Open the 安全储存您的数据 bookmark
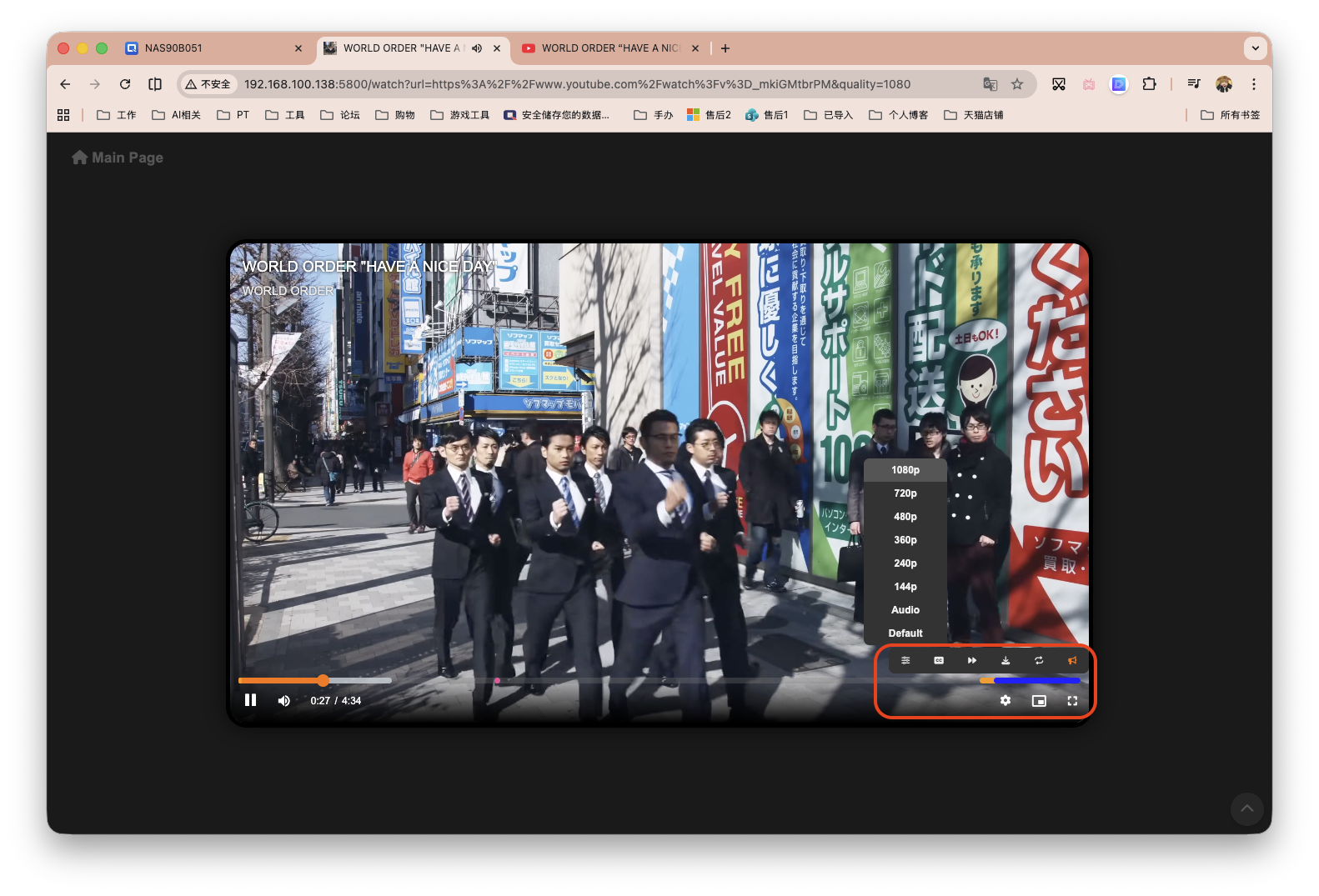The image size is (1319, 896). tap(557, 115)
